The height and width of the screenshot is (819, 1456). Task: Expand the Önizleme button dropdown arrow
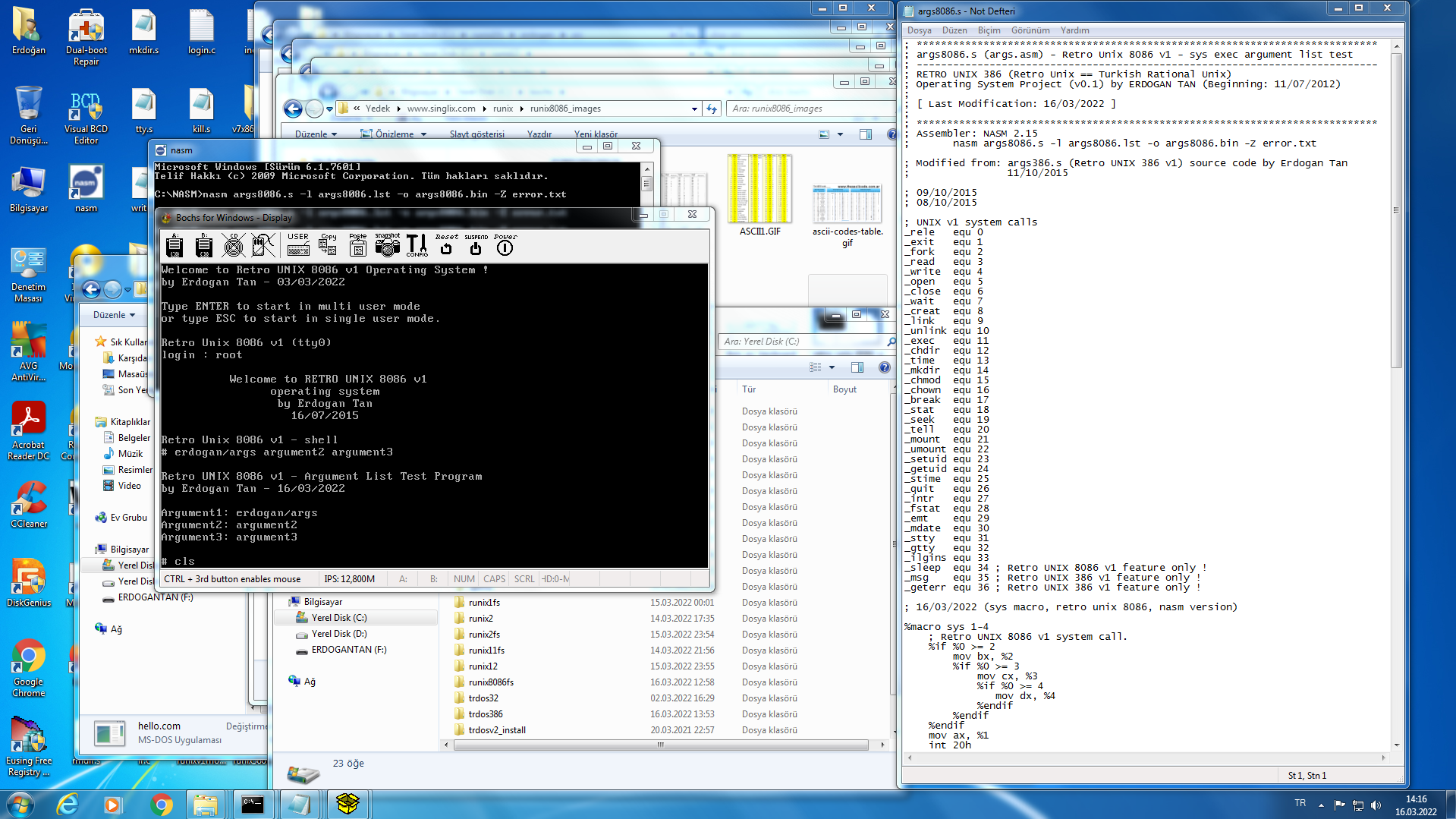click(423, 134)
